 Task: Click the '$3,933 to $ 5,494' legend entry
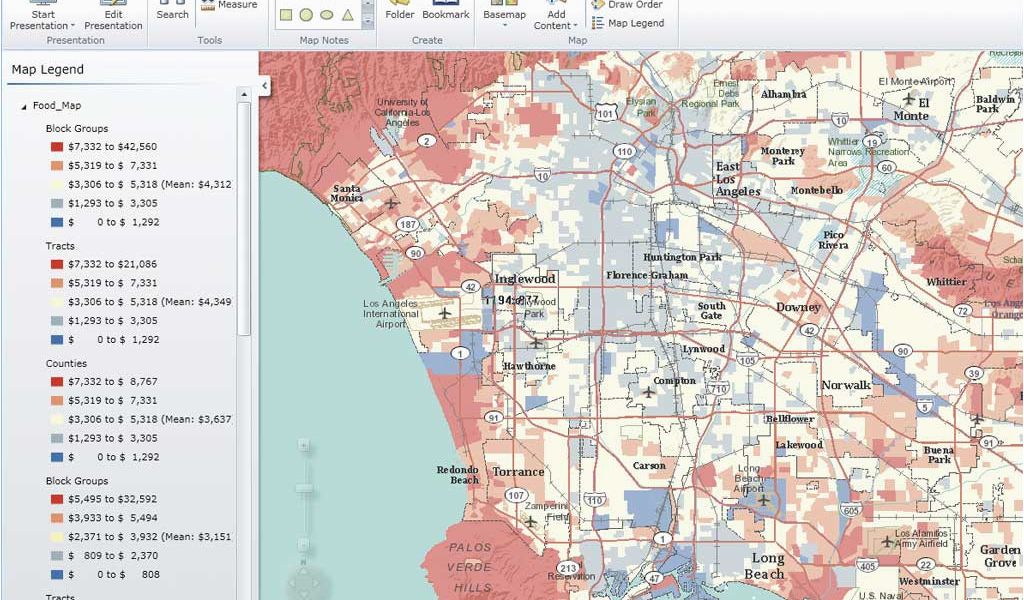(112, 518)
